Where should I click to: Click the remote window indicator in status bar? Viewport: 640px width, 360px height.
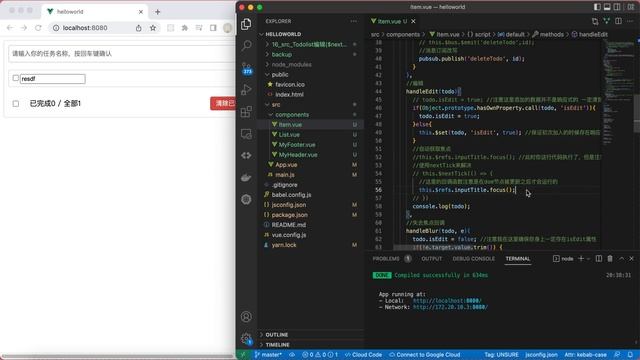[x=243, y=355]
